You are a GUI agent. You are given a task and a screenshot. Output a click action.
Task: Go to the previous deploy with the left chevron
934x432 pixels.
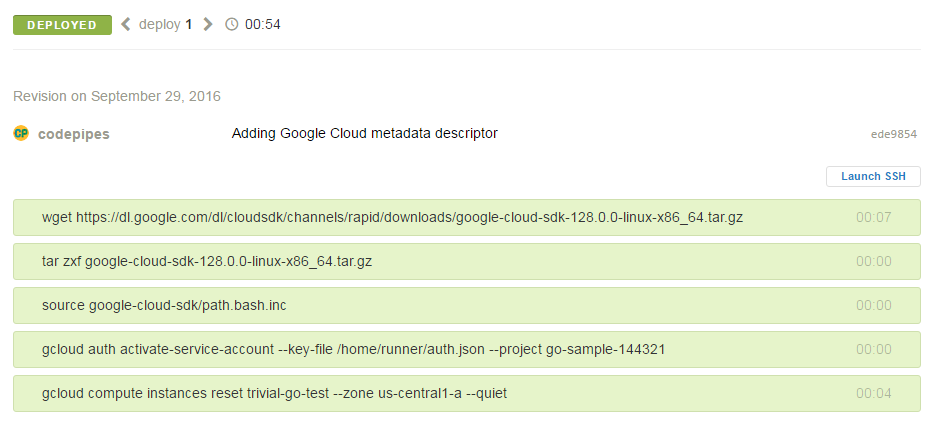[x=126, y=24]
